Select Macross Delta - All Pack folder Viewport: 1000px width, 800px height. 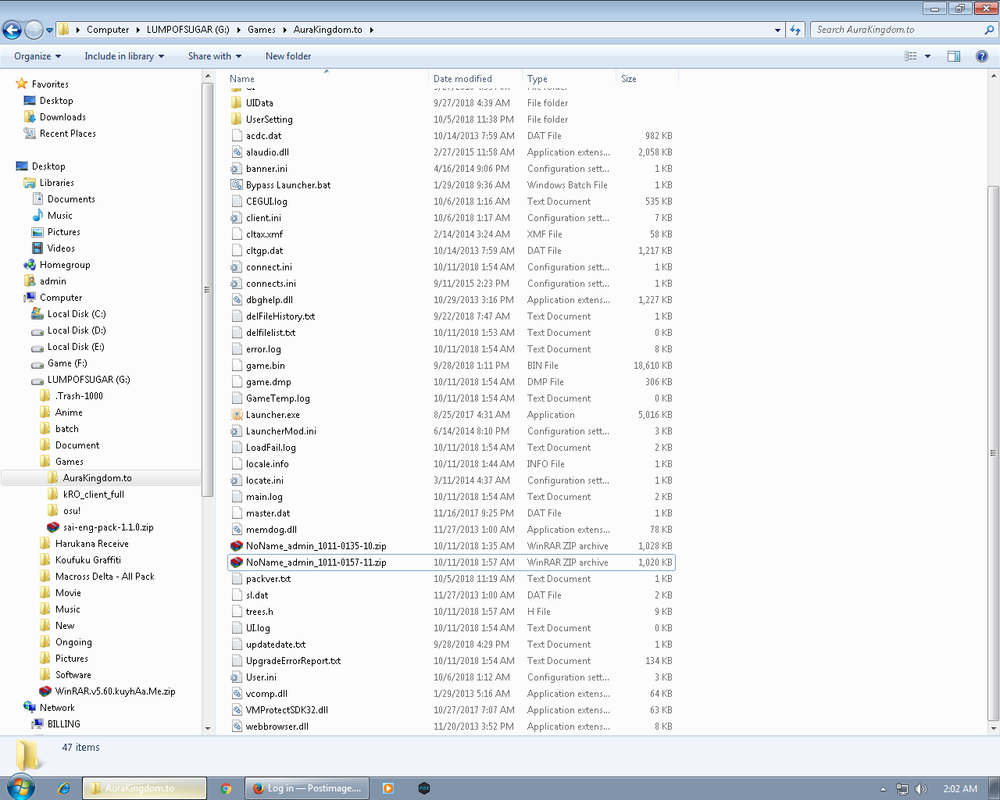click(x=105, y=577)
